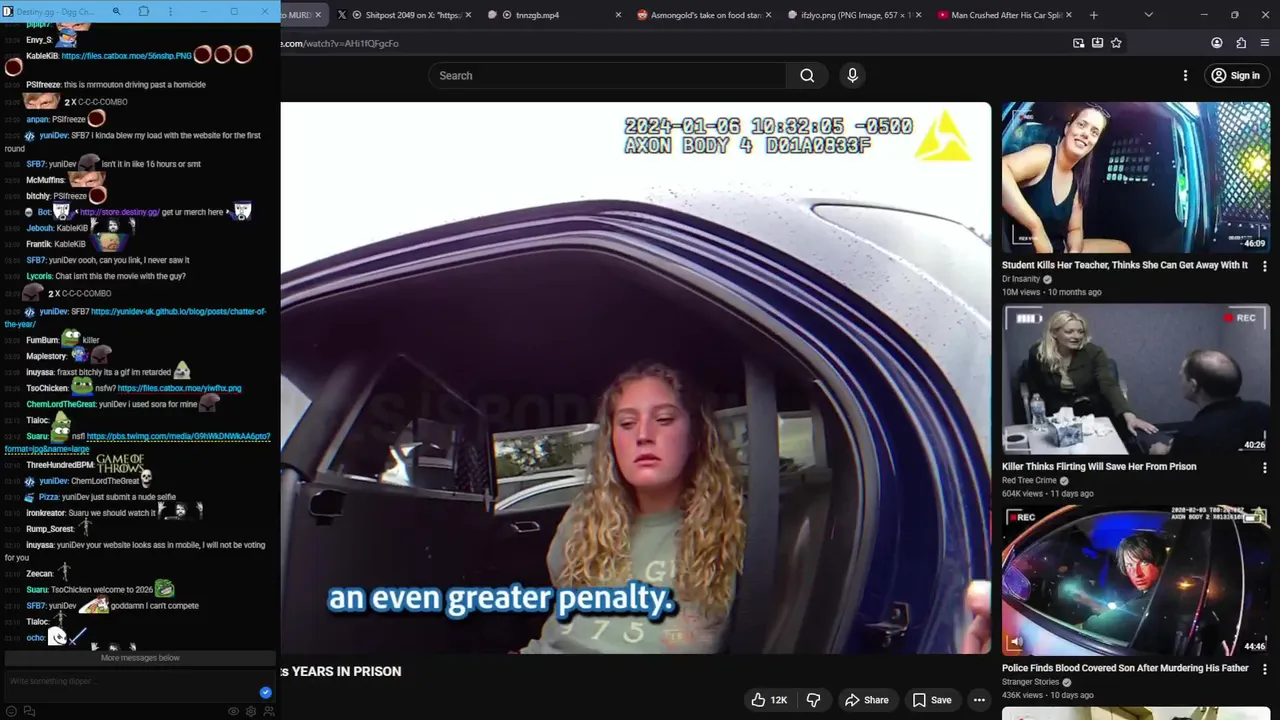1280x720 pixels.
Task: Open KableKiB's files.catbox.moe 56nshp.PNG link
Action: click(126, 56)
